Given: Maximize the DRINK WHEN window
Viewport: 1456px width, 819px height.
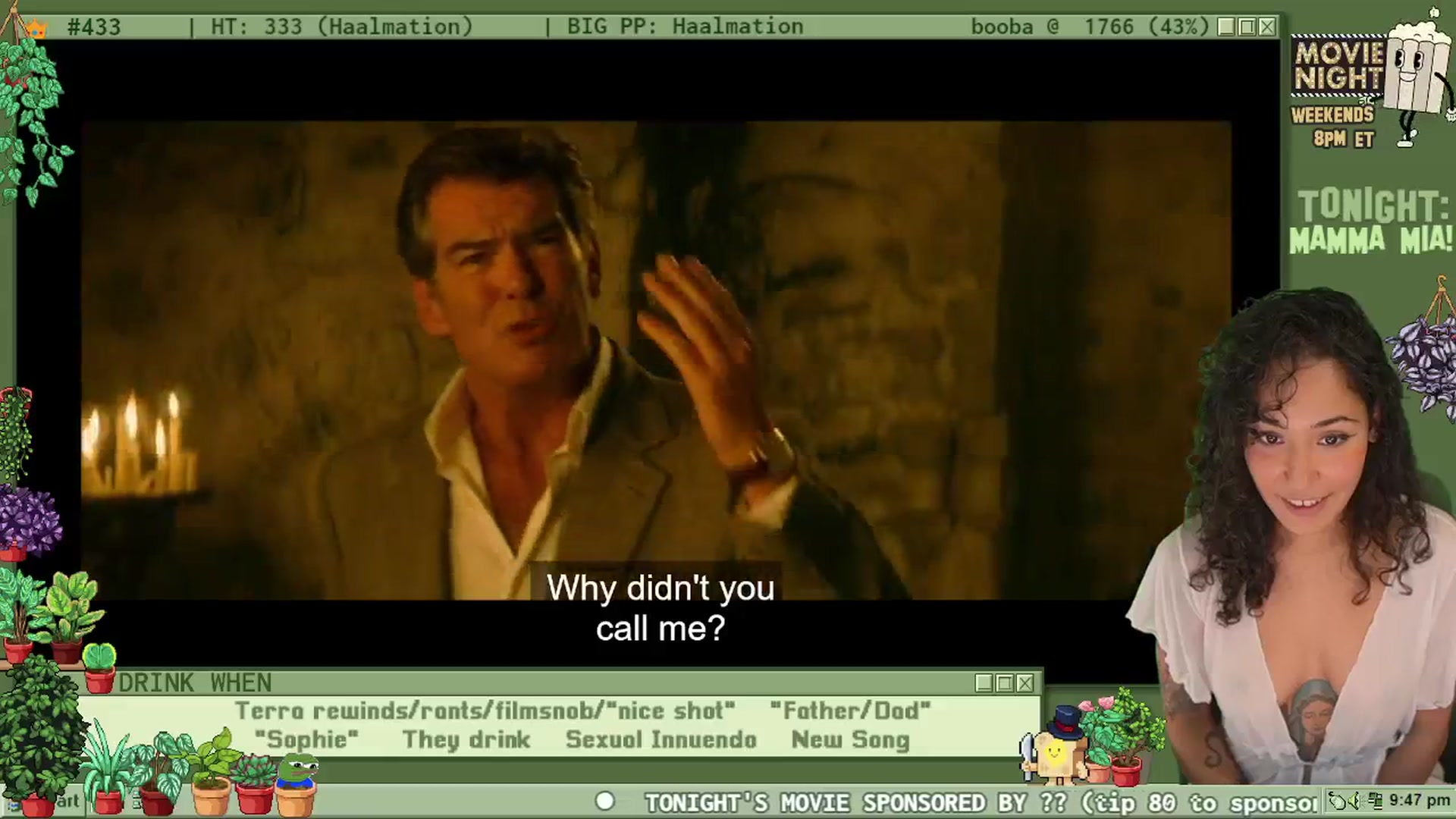Looking at the screenshot, I should click(x=1005, y=683).
